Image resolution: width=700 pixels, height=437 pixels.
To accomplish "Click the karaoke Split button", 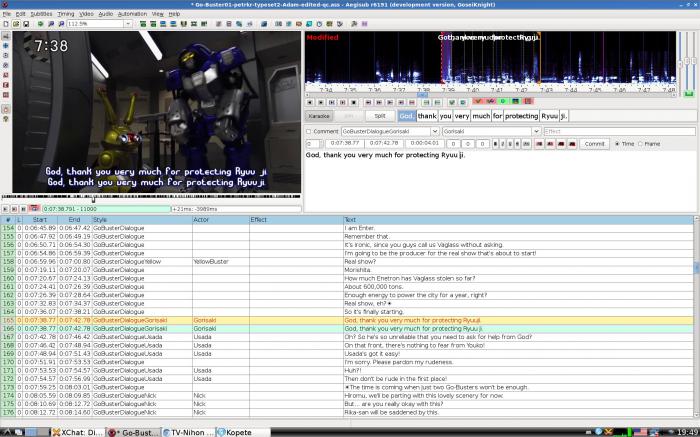I will pyautogui.click(x=380, y=116).
